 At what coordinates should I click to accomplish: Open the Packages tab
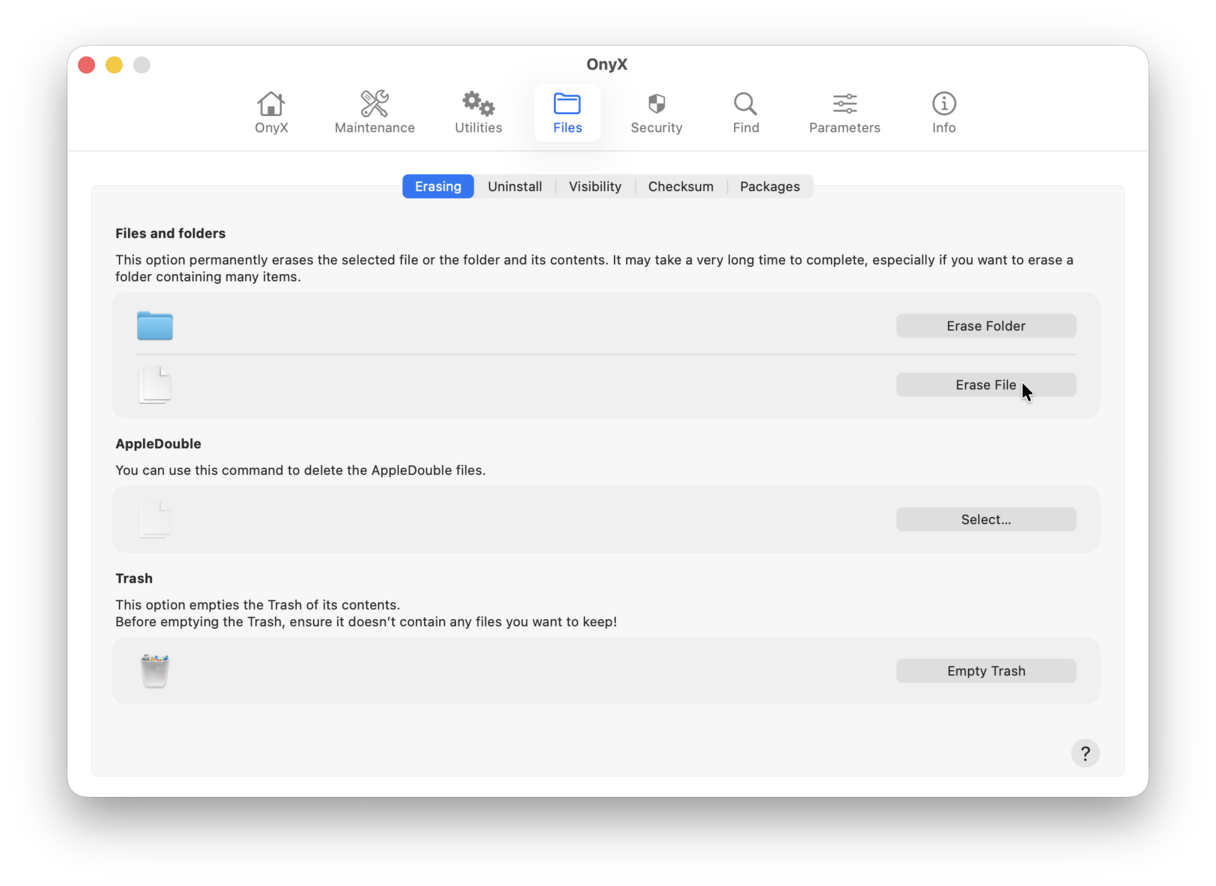coord(769,187)
